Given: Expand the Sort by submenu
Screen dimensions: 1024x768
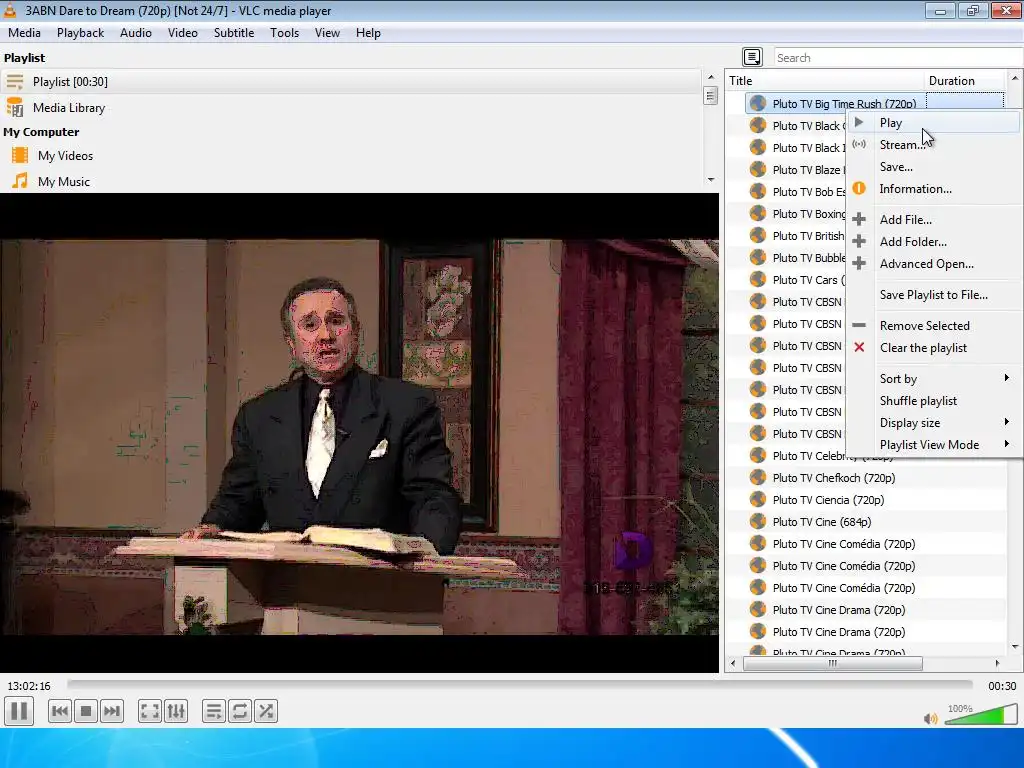Looking at the screenshot, I should [934, 379].
